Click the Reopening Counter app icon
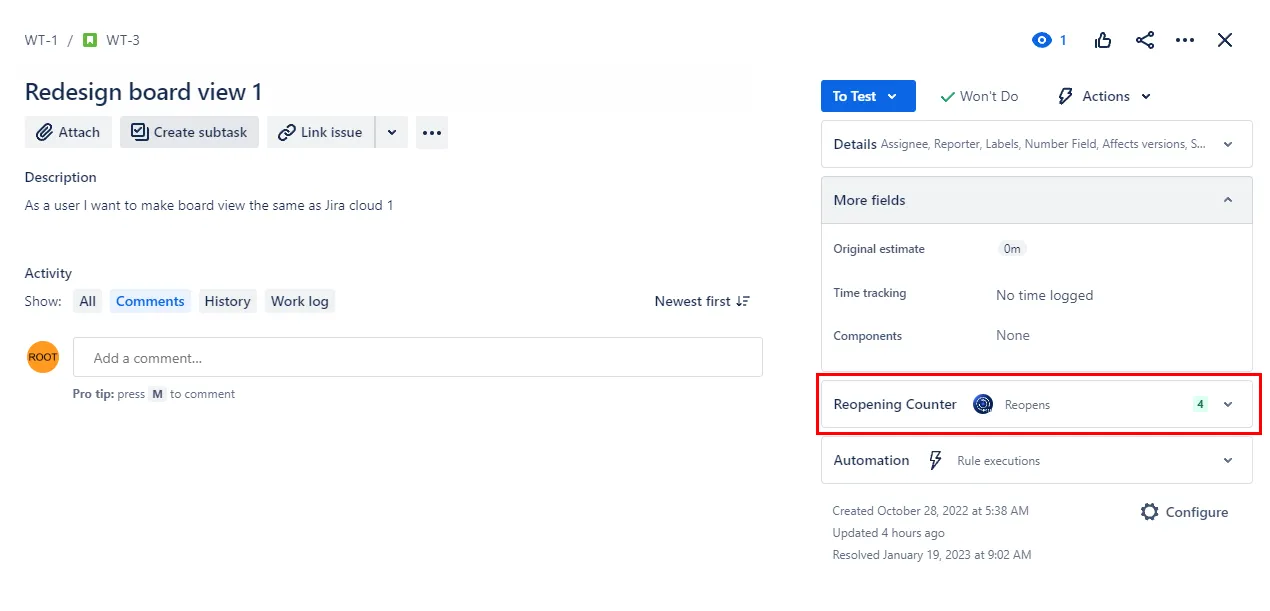The height and width of the screenshot is (611, 1270). (983, 404)
